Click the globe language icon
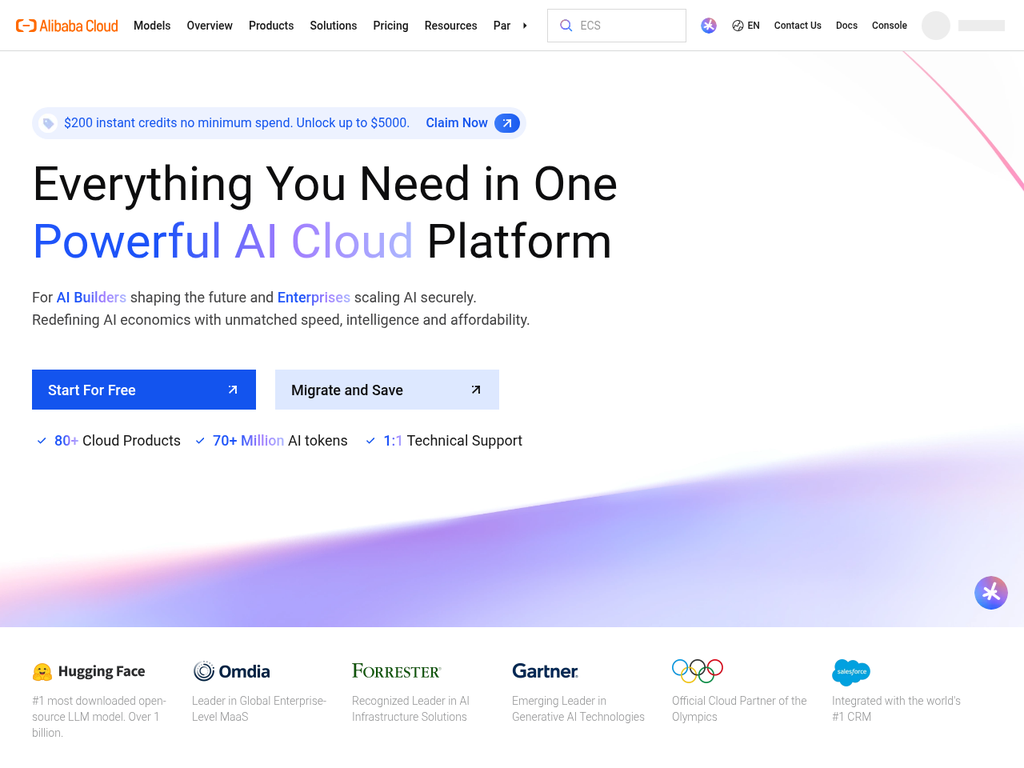 click(x=737, y=25)
